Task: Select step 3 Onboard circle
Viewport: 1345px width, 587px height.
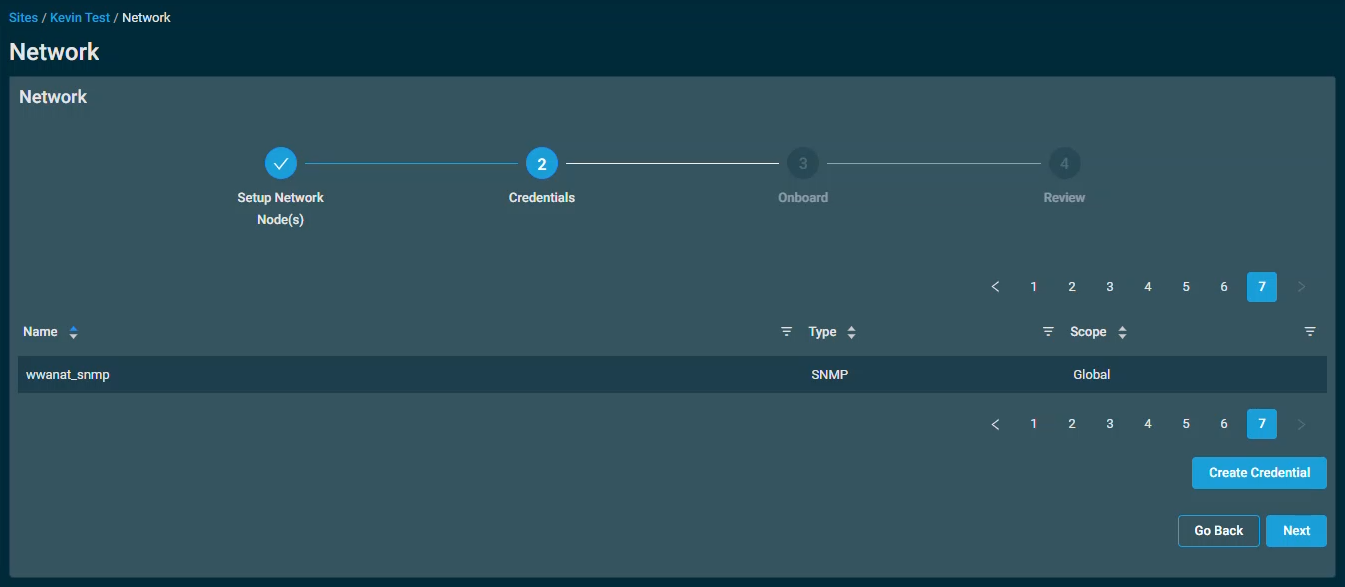Action: [x=803, y=163]
